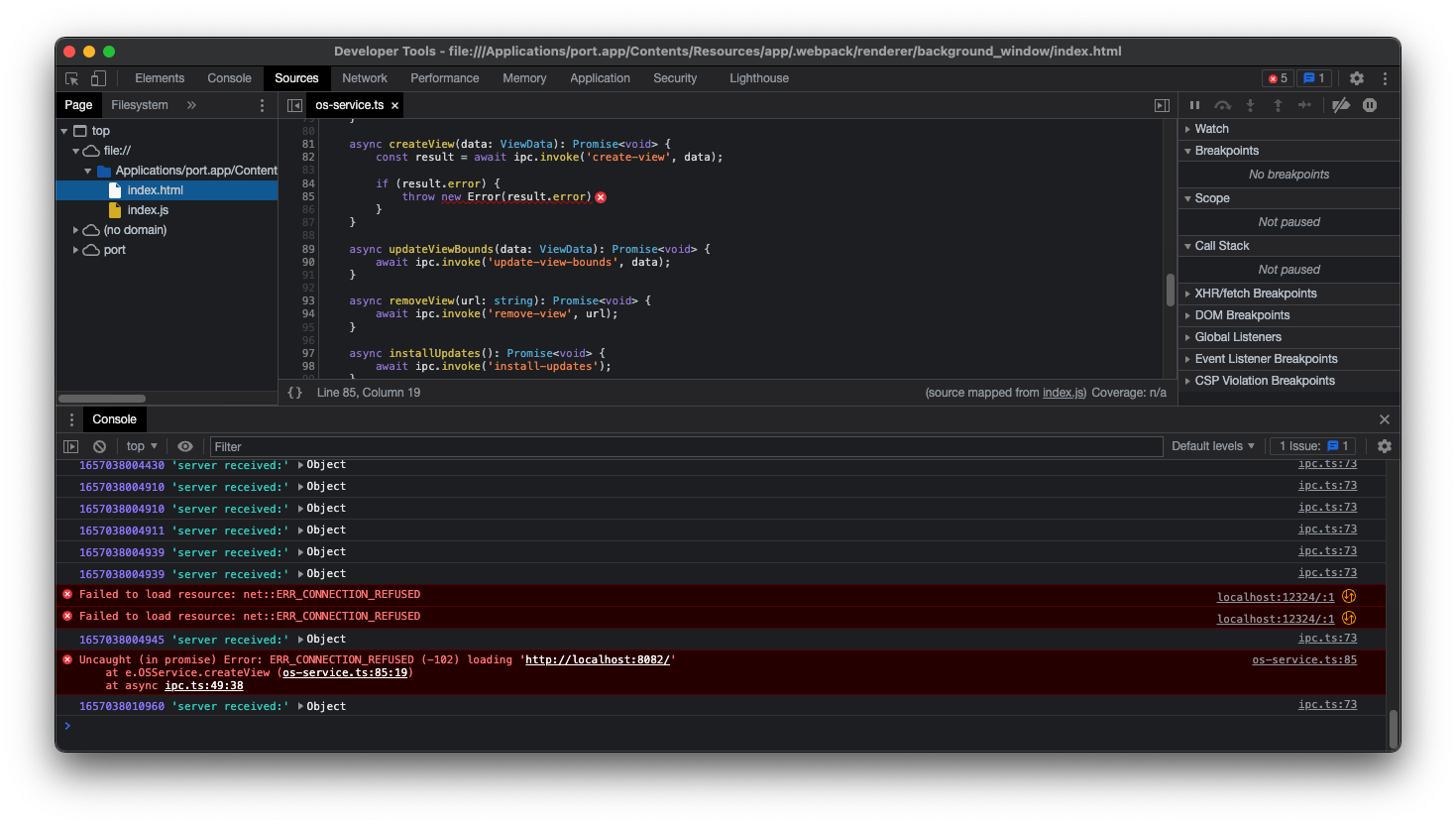The height and width of the screenshot is (825, 1456).
Task: Pause script execution
Action: 1194,105
